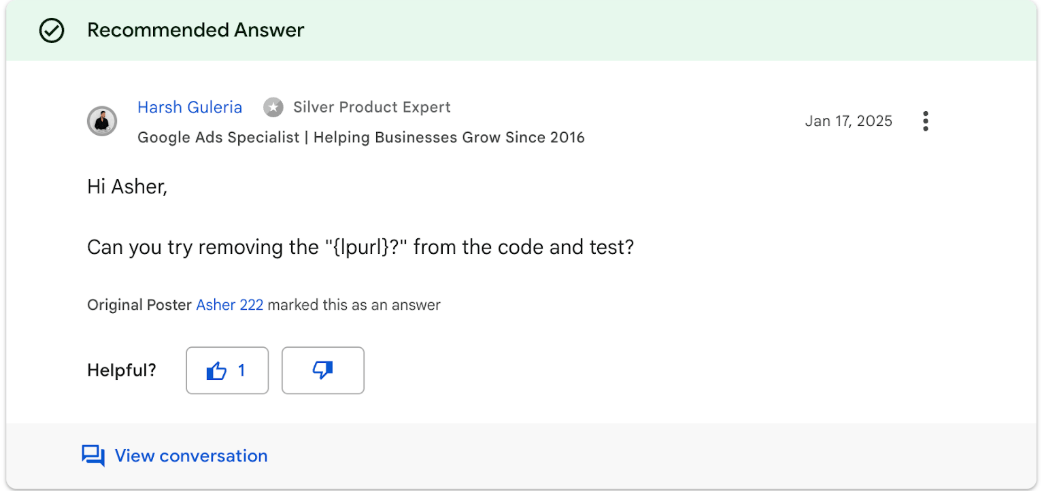Click the reply text mentioning {lpurl}
1041x491 pixels.
360,247
